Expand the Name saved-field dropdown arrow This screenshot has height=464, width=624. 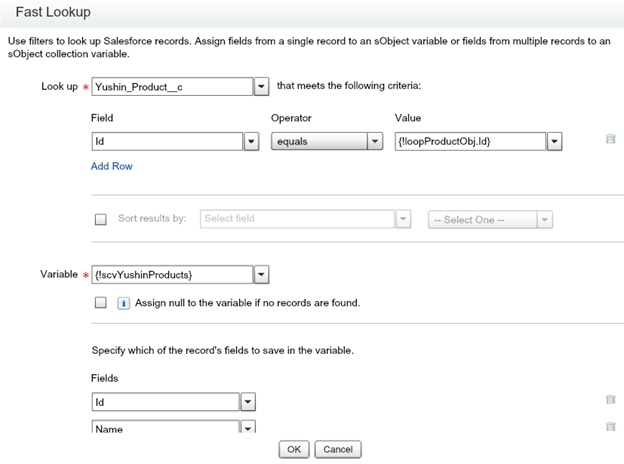click(x=249, y=428)
